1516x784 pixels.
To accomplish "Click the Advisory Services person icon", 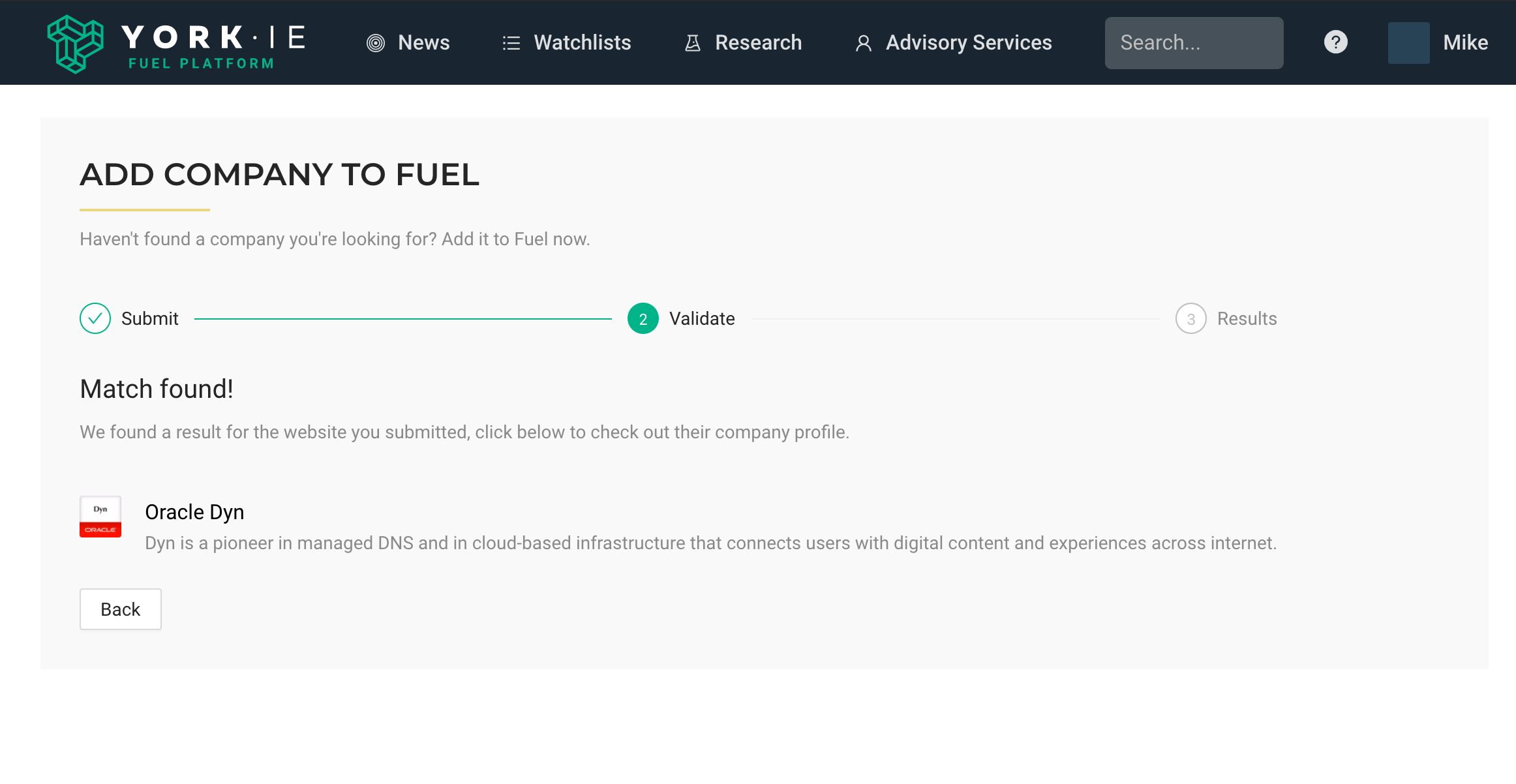I will tap(863, 43).
